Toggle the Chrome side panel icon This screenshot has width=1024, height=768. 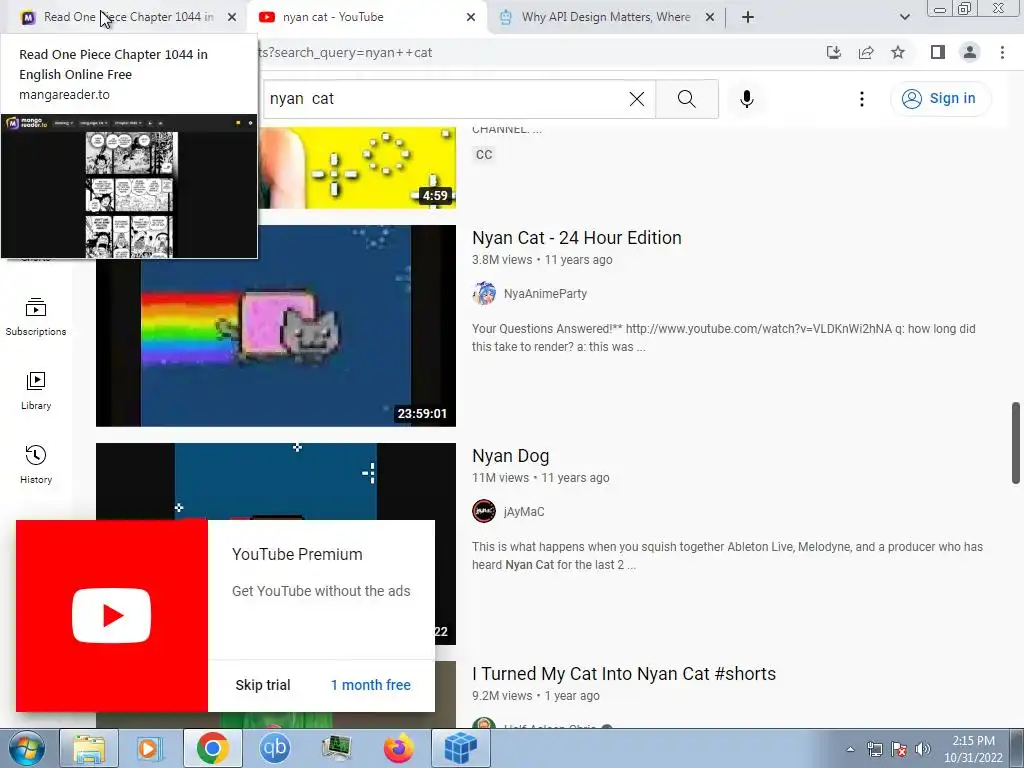[937, 52]
